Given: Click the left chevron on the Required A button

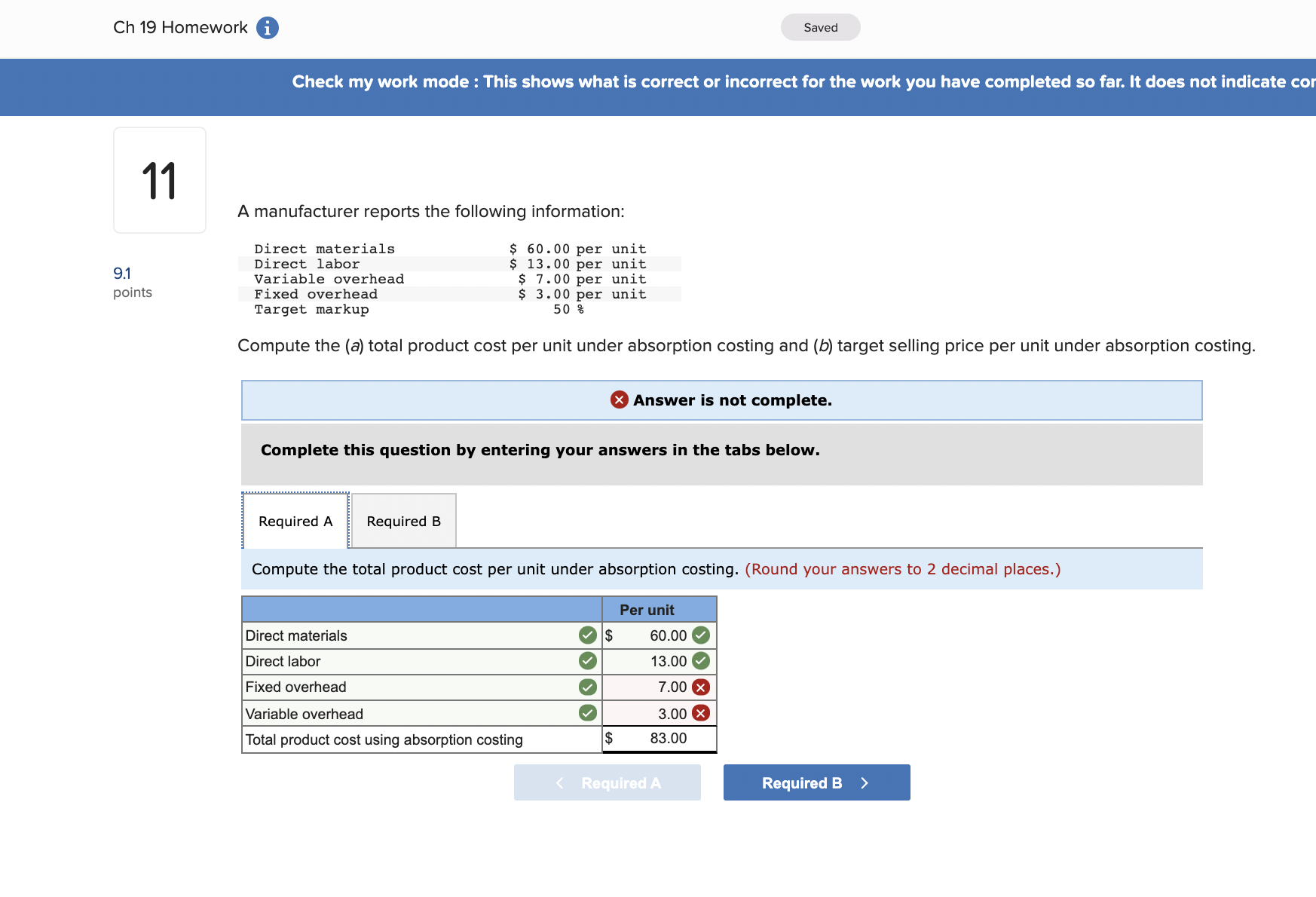Looking at the screenshot, I should [x=559, y=782].
